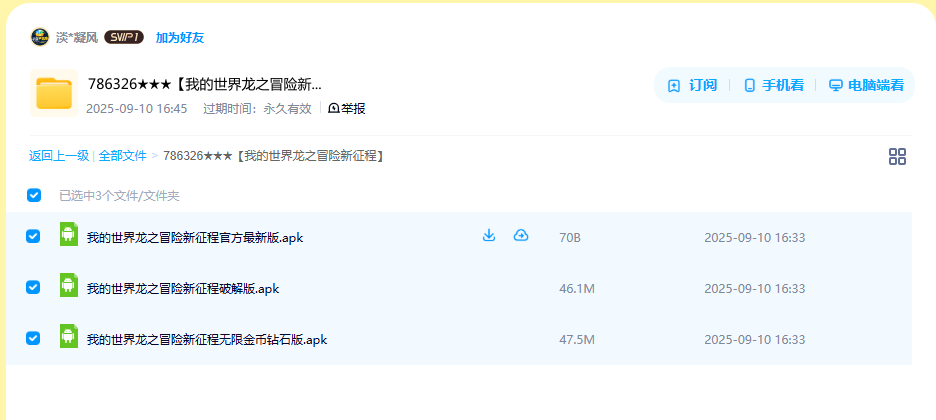Click the date 2025-09-10 16:45

[137, 109]
